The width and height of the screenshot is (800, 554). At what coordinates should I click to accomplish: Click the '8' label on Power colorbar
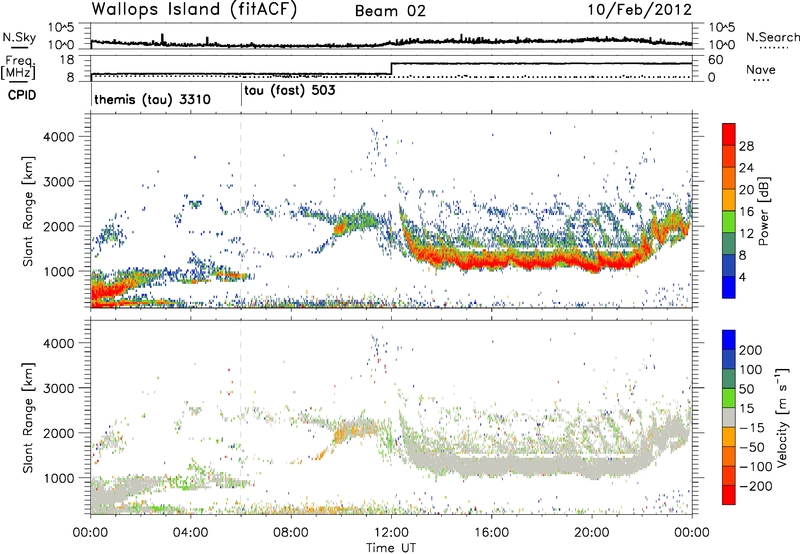click(743, 256)
